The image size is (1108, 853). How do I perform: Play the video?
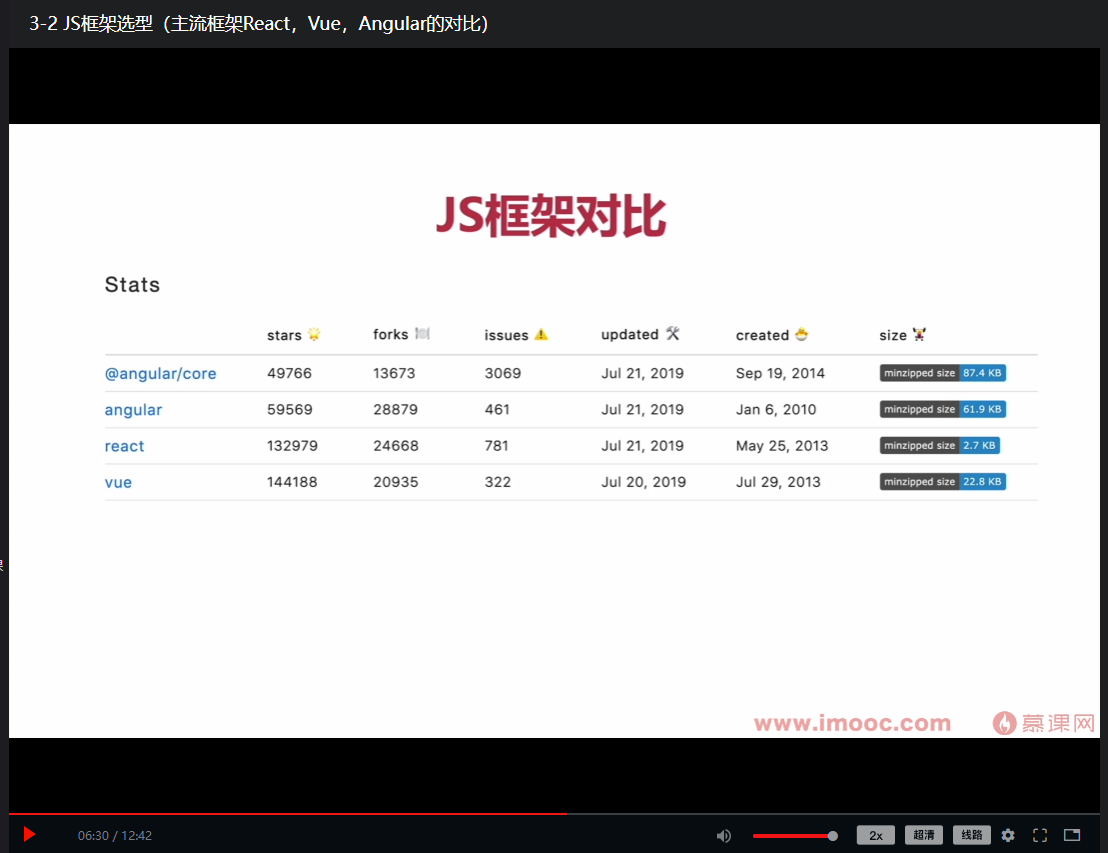(x=29, y=835)
